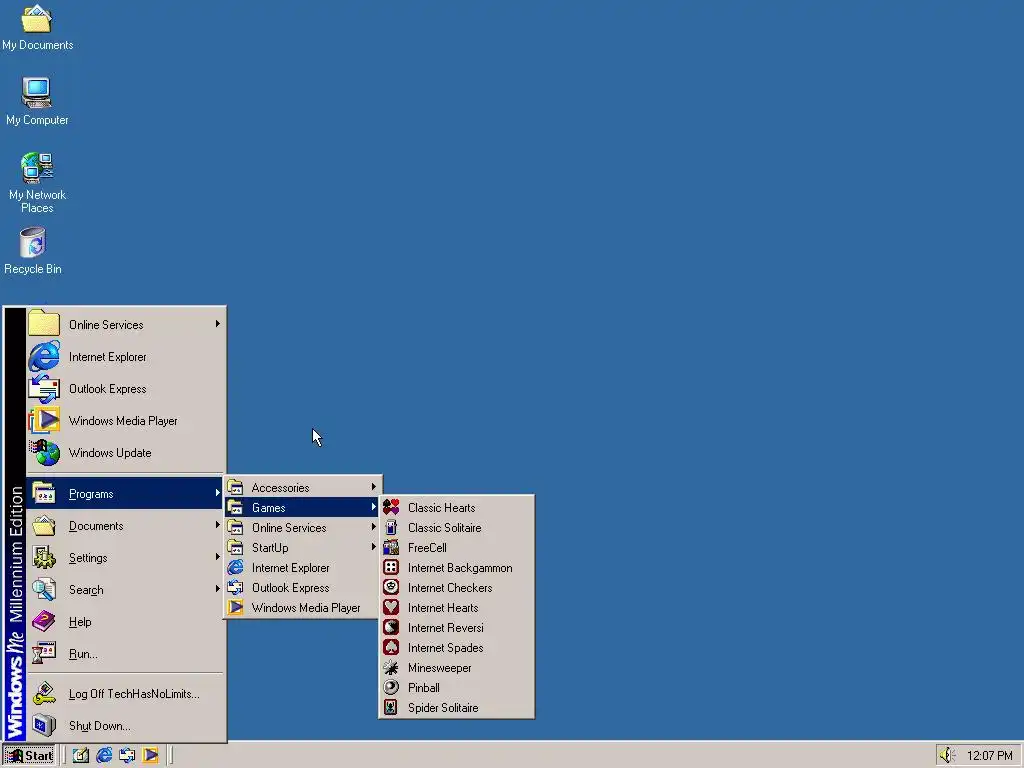The image size is (1024, 768).
Task: Launch Internet Backgammon
Action: (x=456, y=568)
